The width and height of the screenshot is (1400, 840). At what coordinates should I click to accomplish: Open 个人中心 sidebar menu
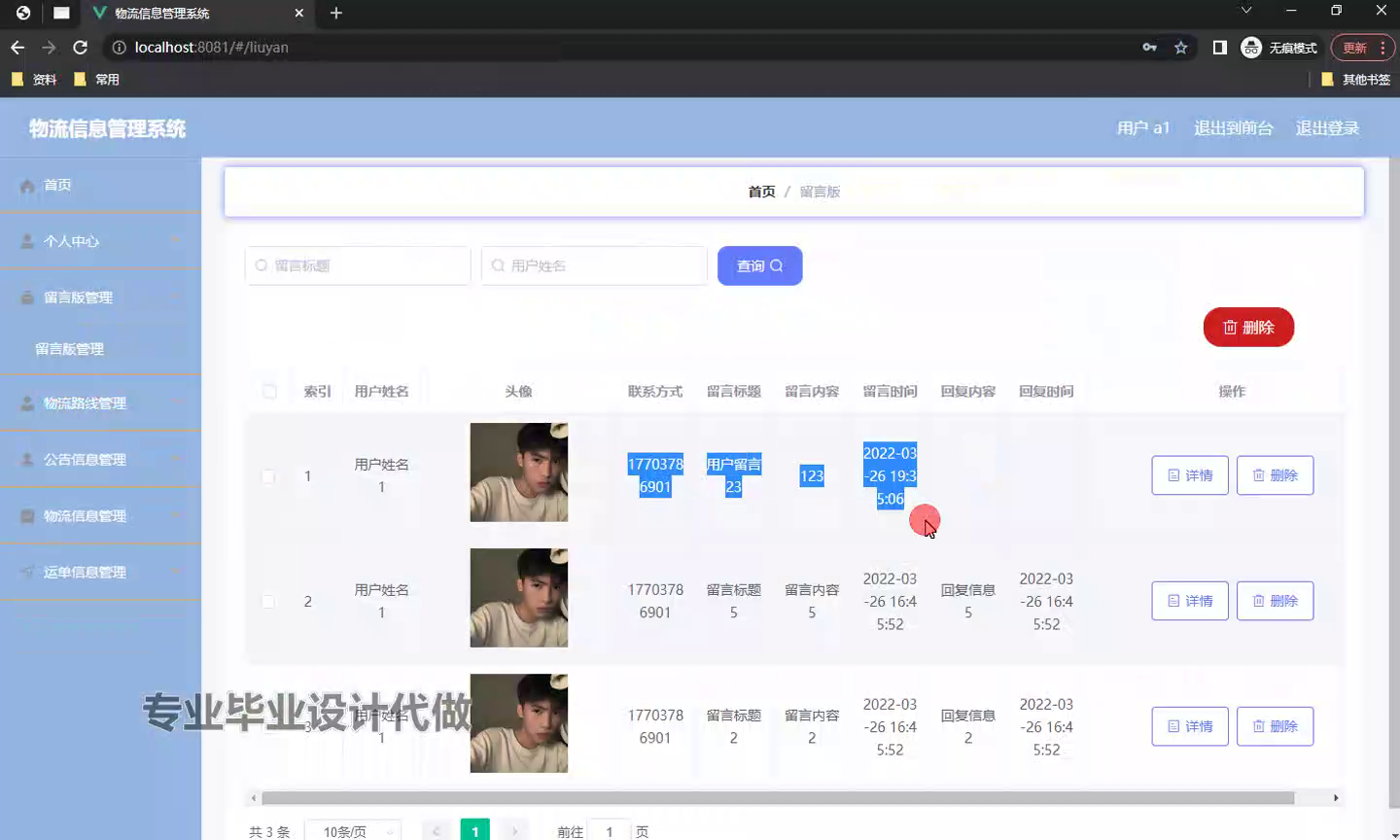click(x=100, y=241)
